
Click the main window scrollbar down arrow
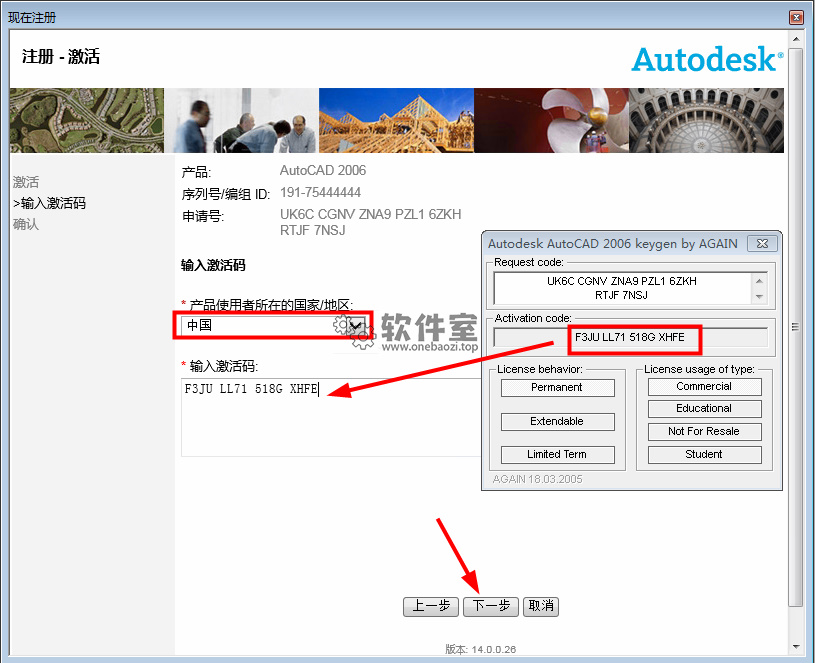(796, 645)
